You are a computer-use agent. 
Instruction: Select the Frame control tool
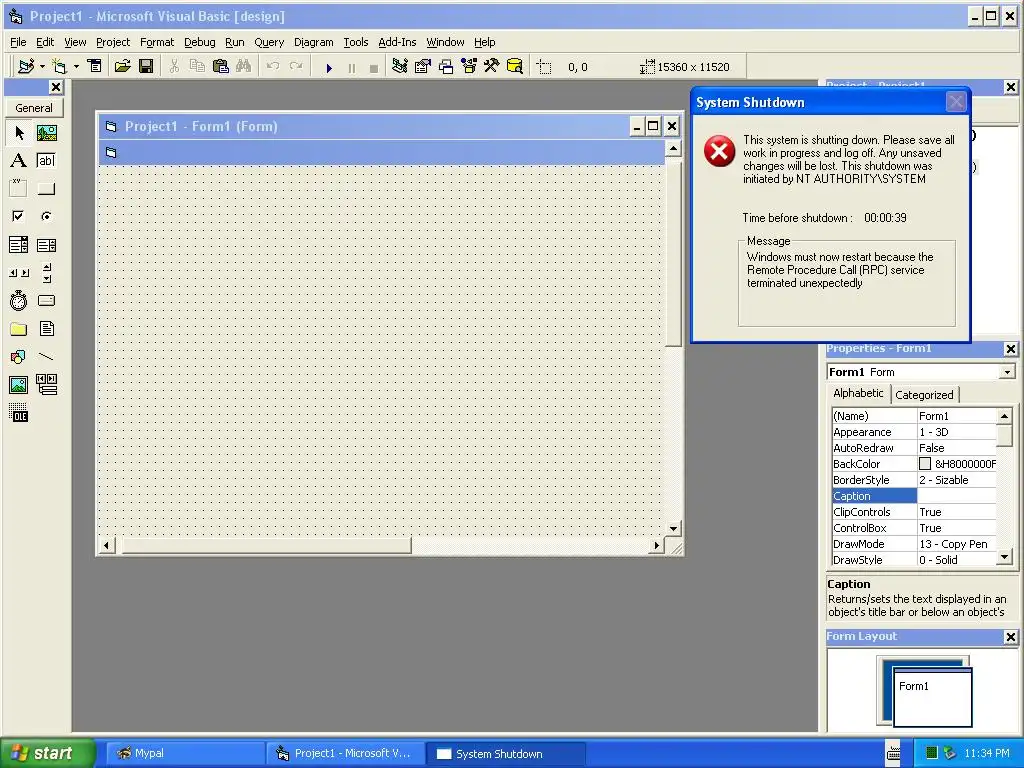click(x=18, y=189)
